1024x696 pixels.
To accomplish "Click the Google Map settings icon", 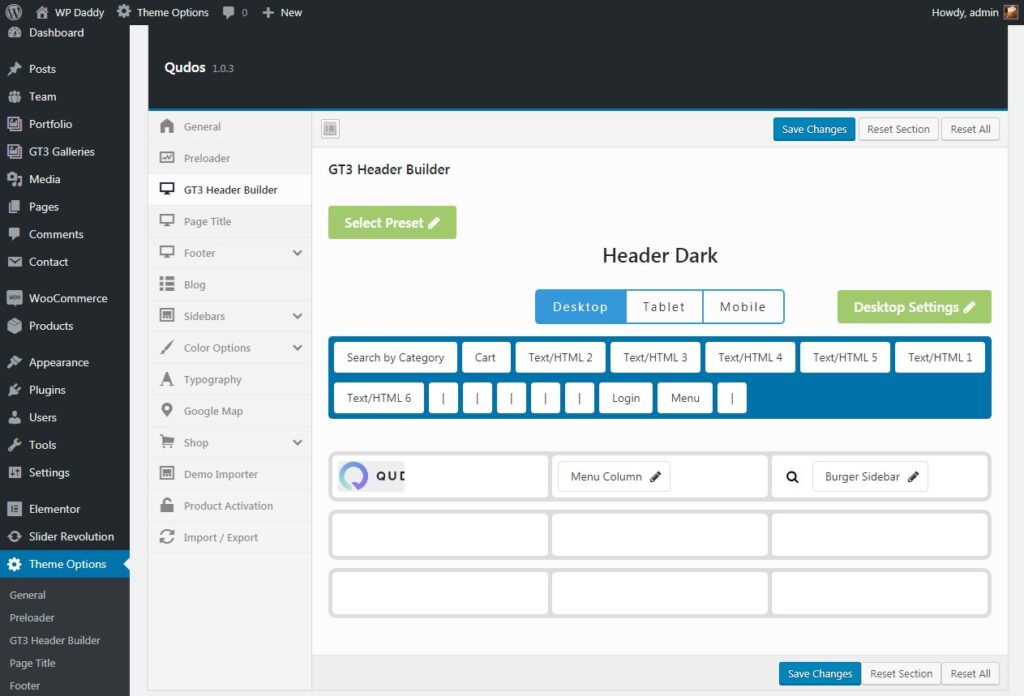I will pos(166,410).
